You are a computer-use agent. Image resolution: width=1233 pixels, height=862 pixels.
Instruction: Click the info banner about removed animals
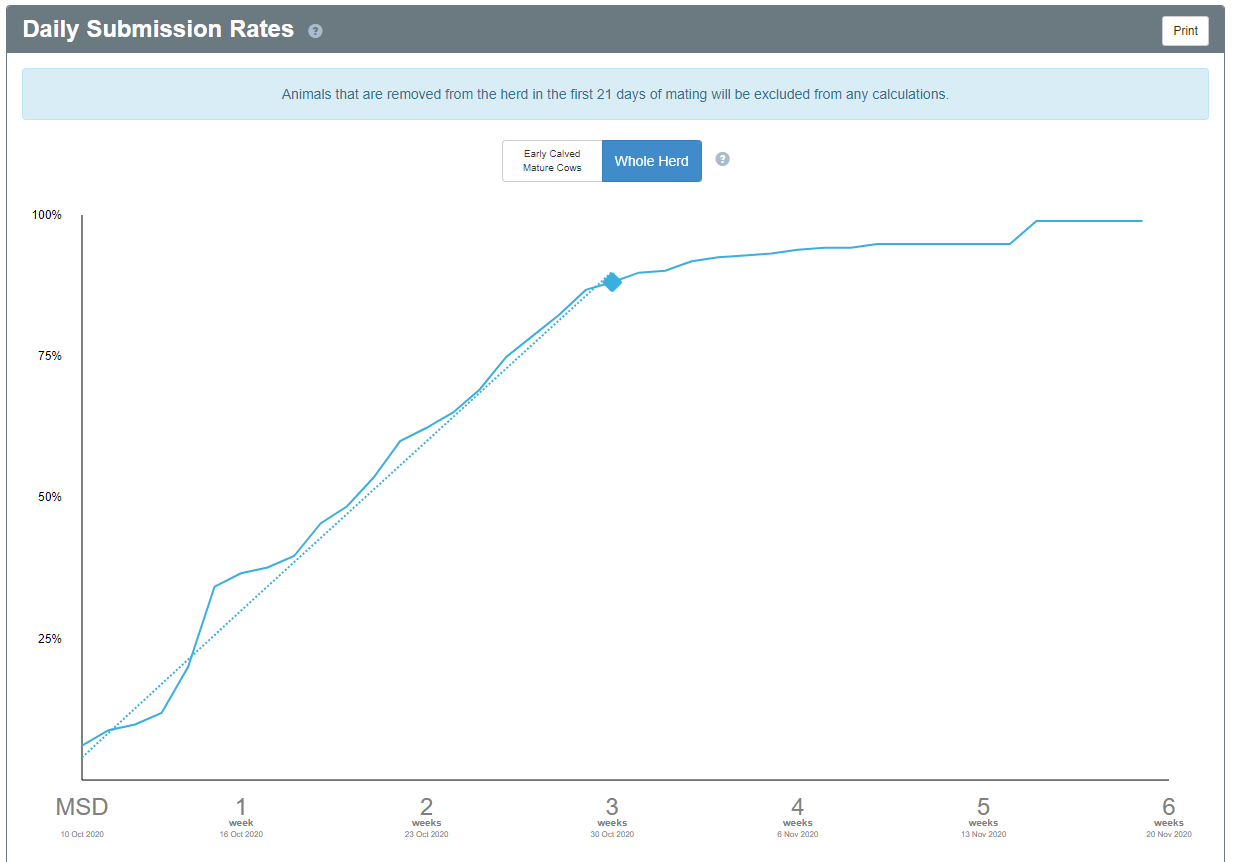[x=615, y=94]
